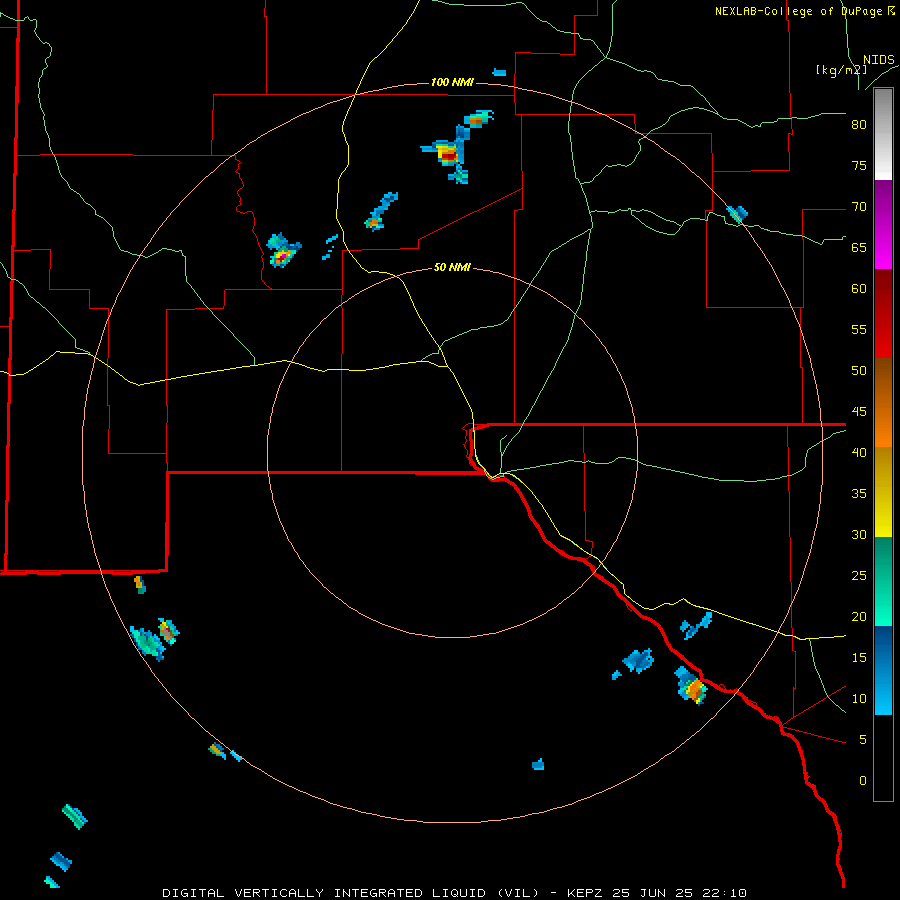Click the 100 NMI range ring label
Screen dimensions: 900x900
(452, 82)
